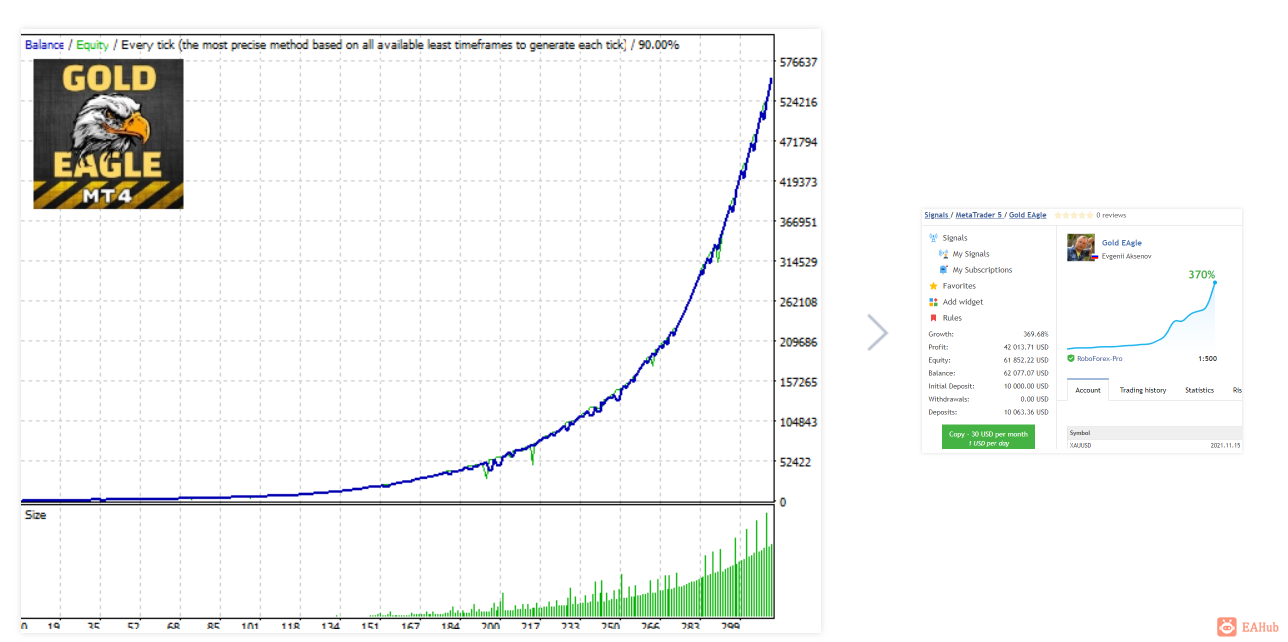
Task: Open My Signals in the sidebar
Action: pyautogui.click(x=971, y=254)
